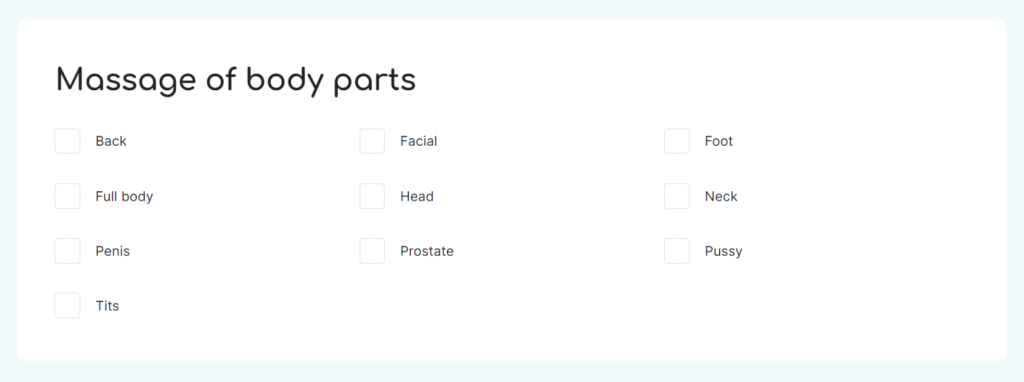
Task: Click the "Penis" label text
Action: (x=112, y=251)
